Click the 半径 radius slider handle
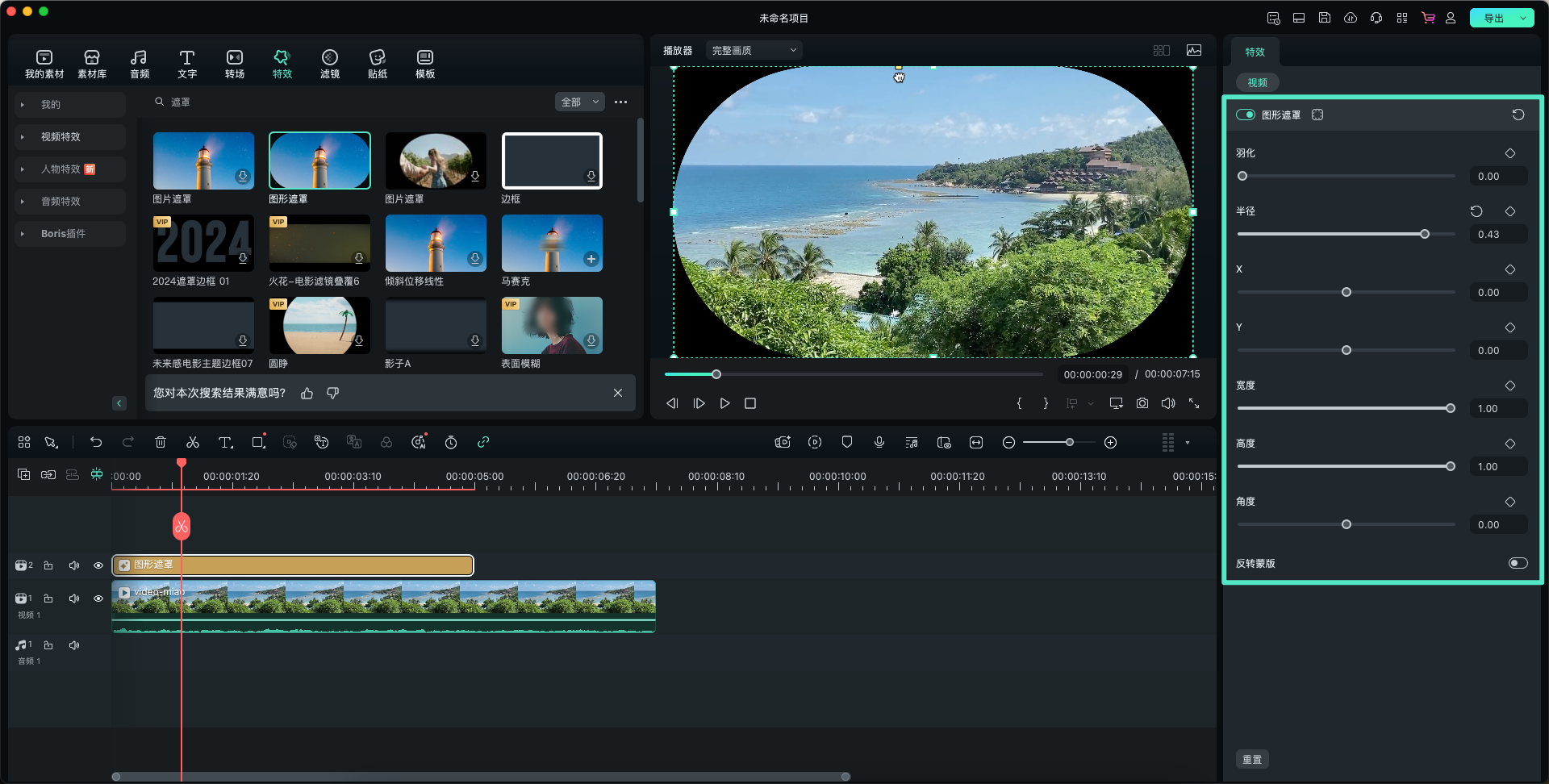 1425,234
